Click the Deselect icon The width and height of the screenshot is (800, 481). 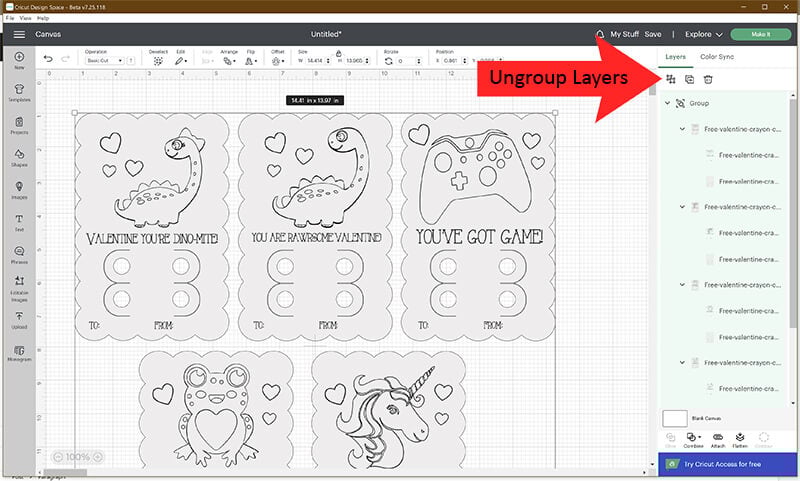[x=158, y=61]
